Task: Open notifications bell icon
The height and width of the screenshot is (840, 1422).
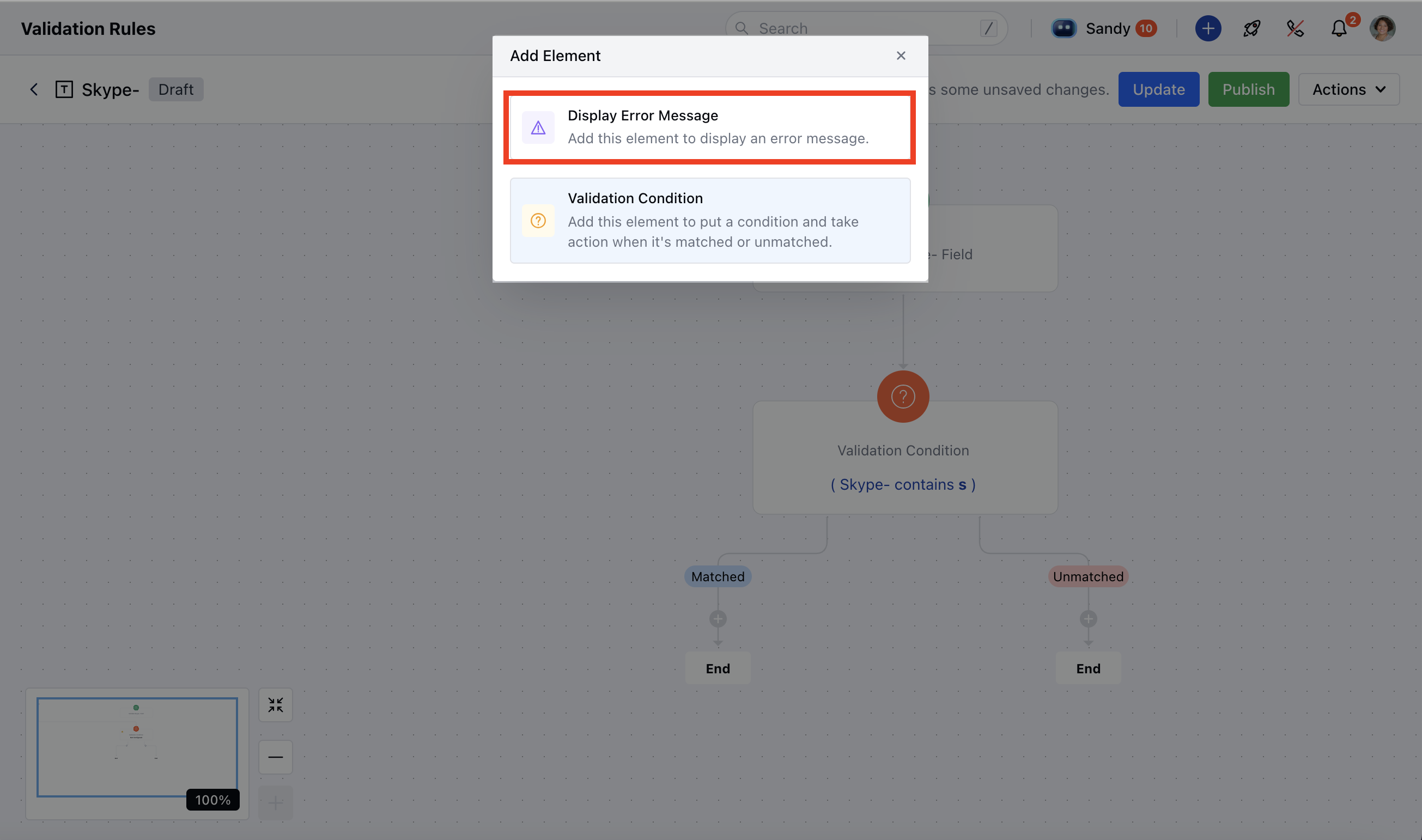Action: coord(1338,28)
